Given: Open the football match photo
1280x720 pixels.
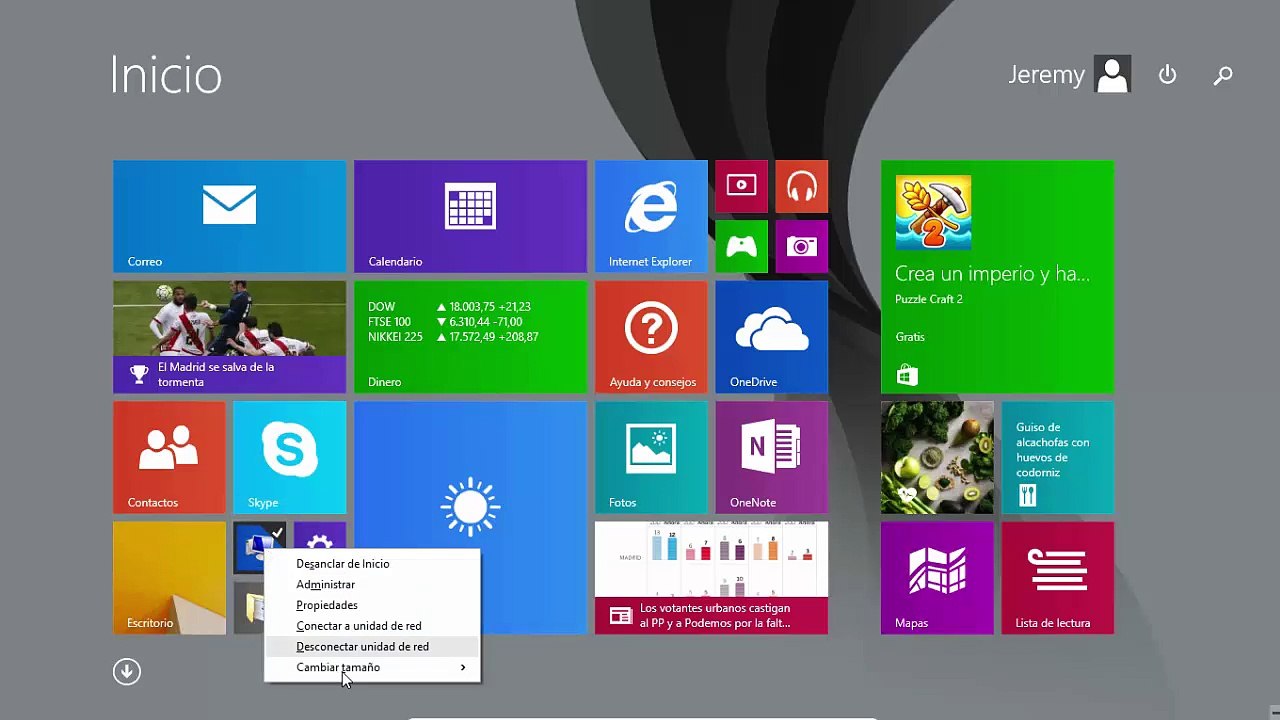Looking at the screenshot, I should [x=229, y=318].
